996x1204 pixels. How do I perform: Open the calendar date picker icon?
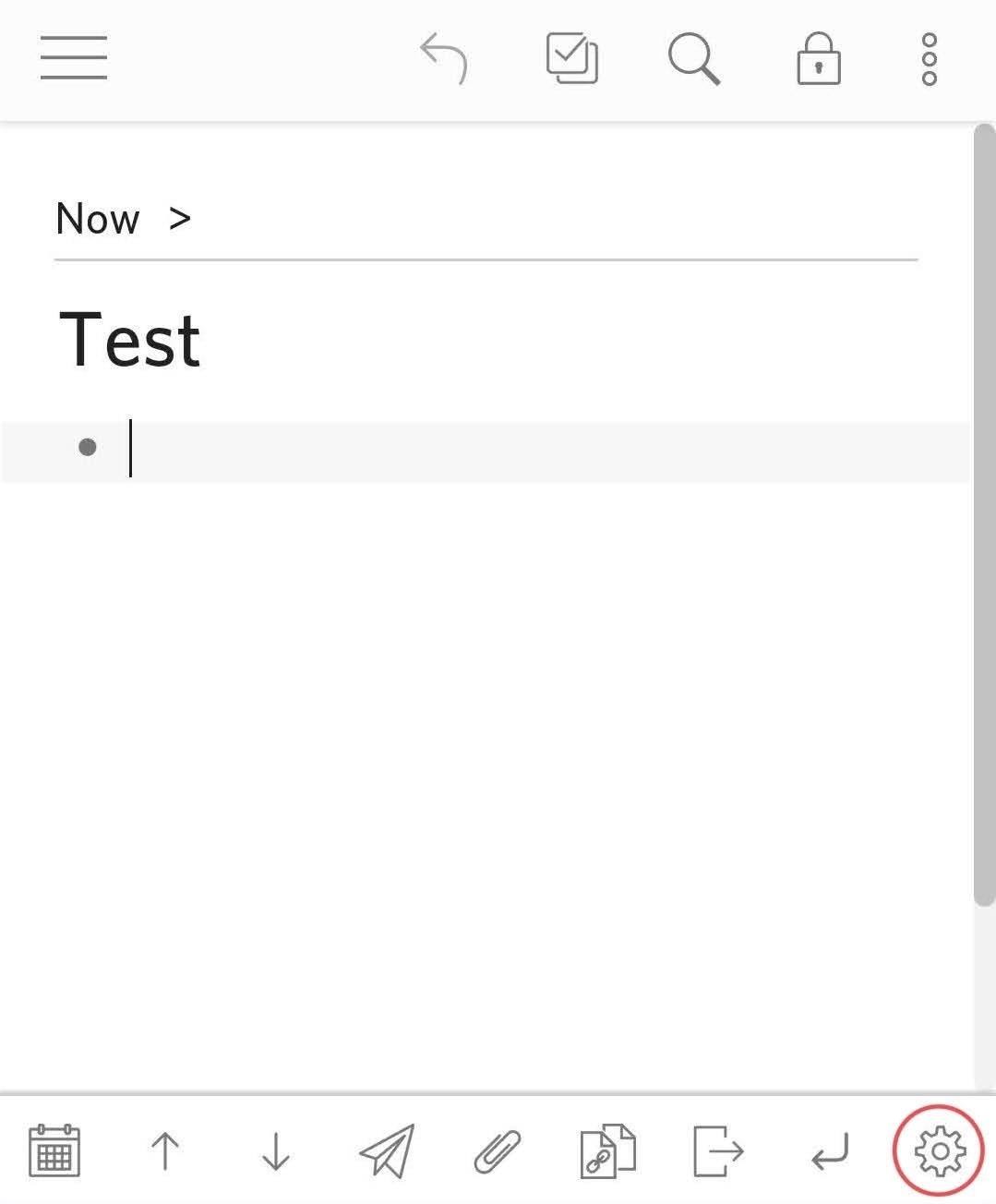(54, 1150)
